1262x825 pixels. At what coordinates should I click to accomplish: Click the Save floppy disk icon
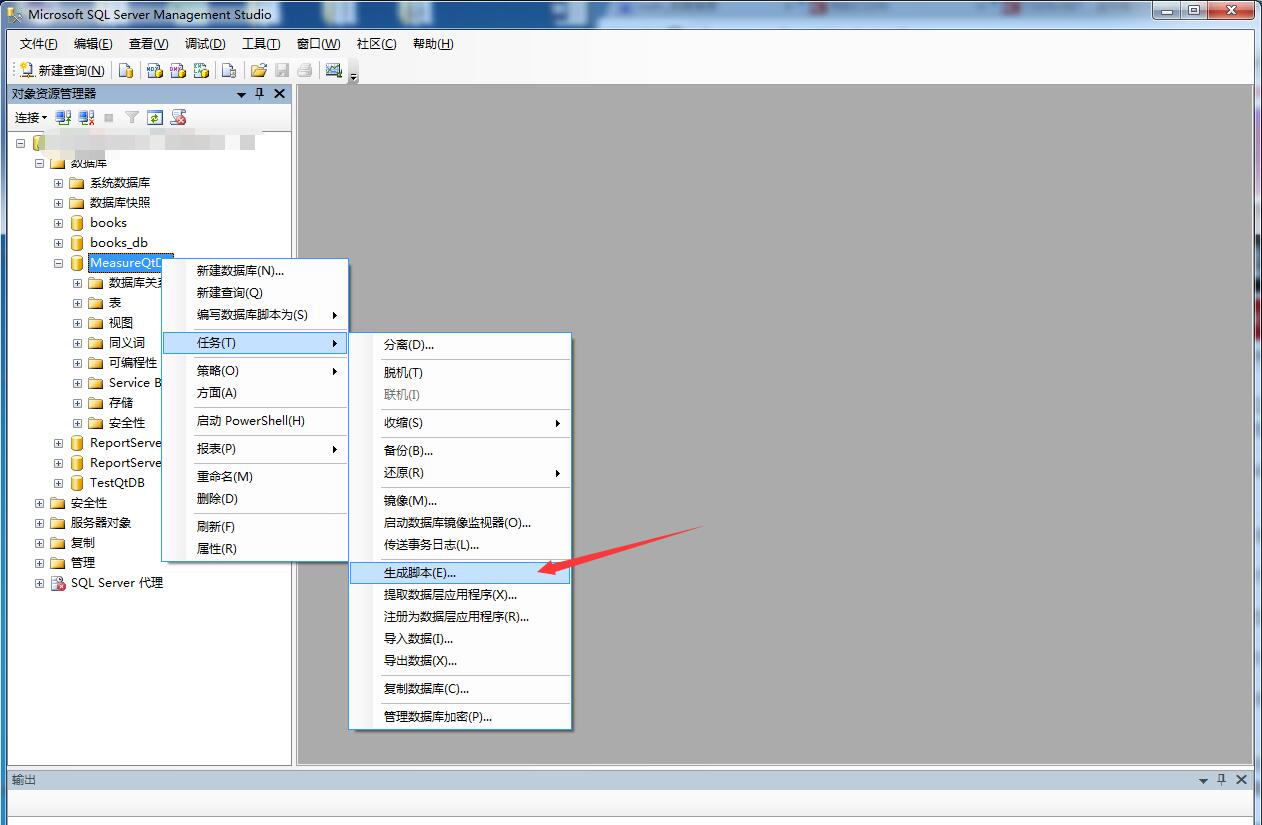(282, 70)
